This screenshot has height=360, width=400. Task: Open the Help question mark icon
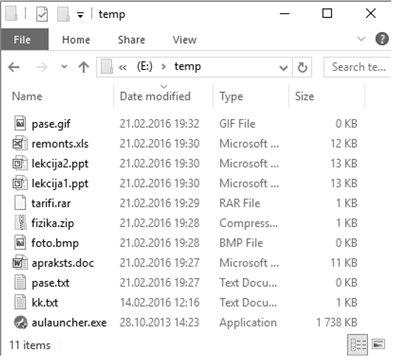[382, 39]
